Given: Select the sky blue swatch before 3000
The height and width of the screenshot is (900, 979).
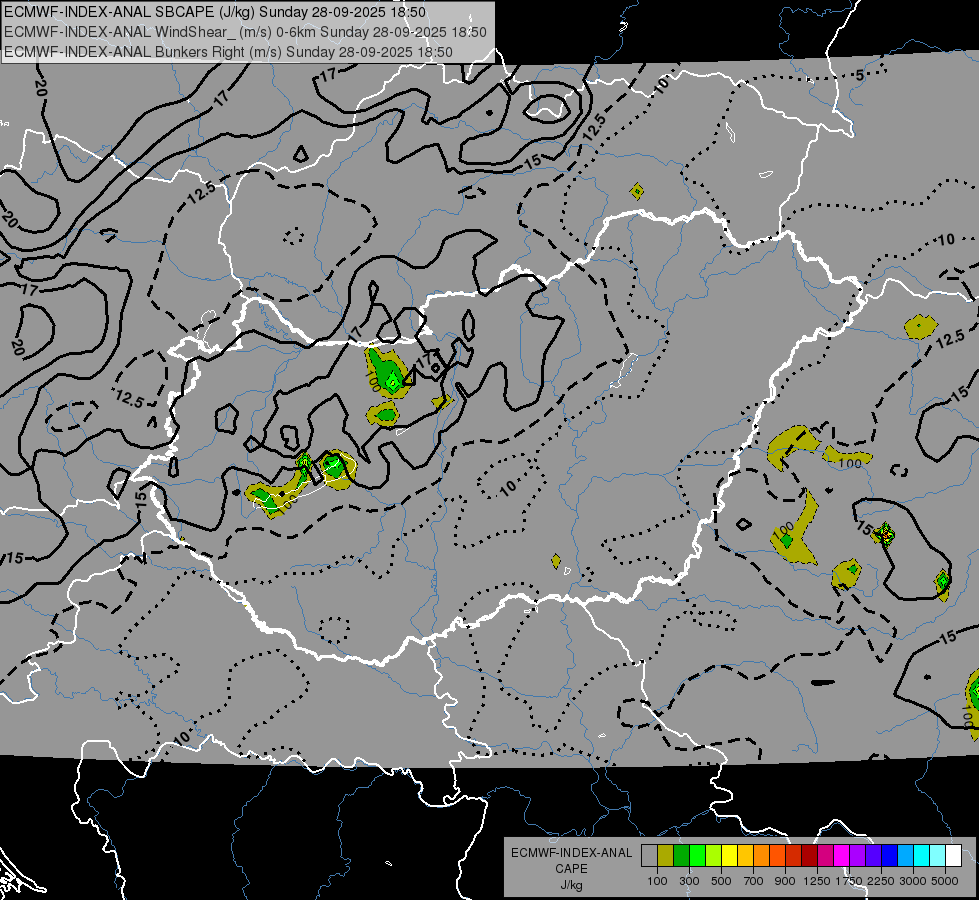Looking at the screenshot, I should (905, 856).
